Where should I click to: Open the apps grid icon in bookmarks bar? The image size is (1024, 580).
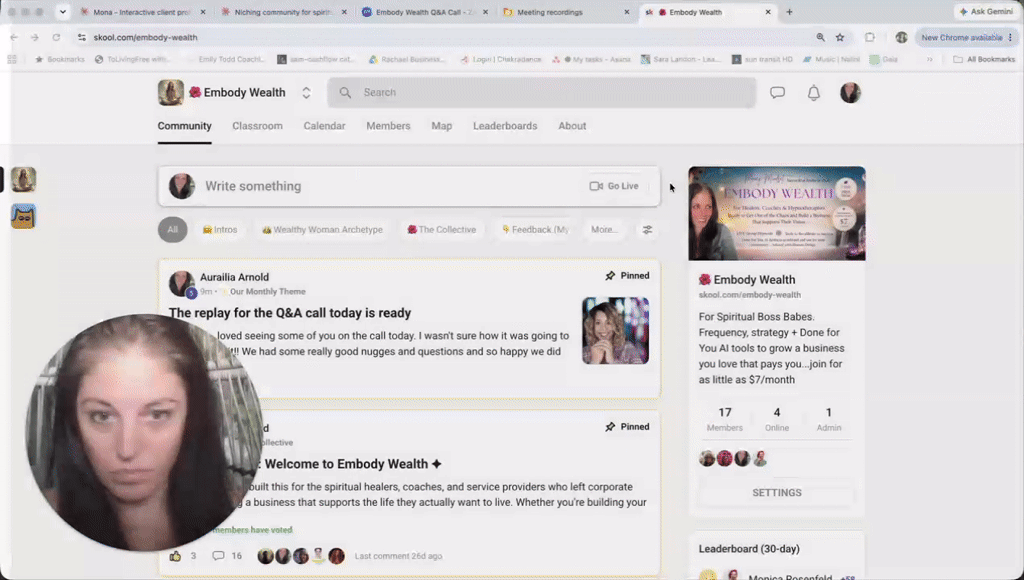point(12,59)
